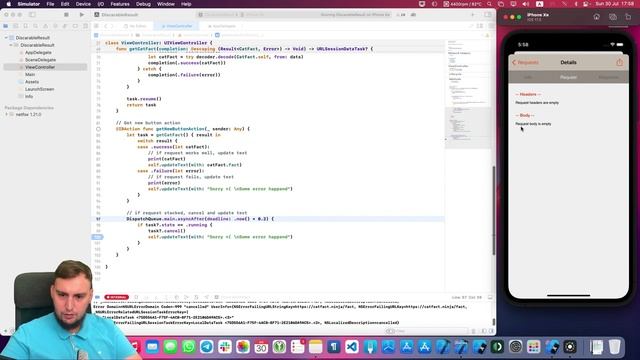Go back in editor history
The image size is (640, 360).
(105, 26)
